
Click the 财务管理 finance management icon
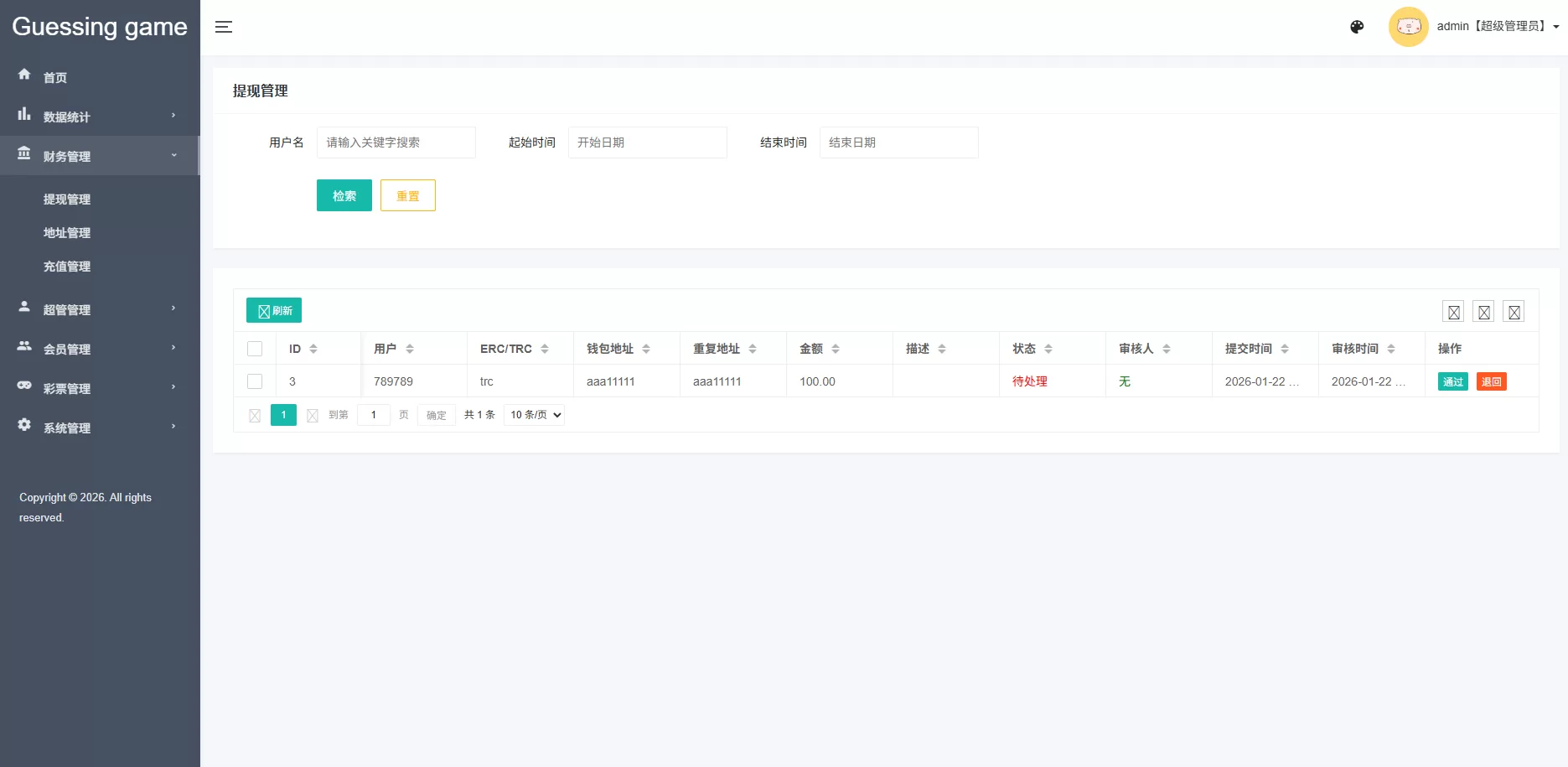pos(24,155)
